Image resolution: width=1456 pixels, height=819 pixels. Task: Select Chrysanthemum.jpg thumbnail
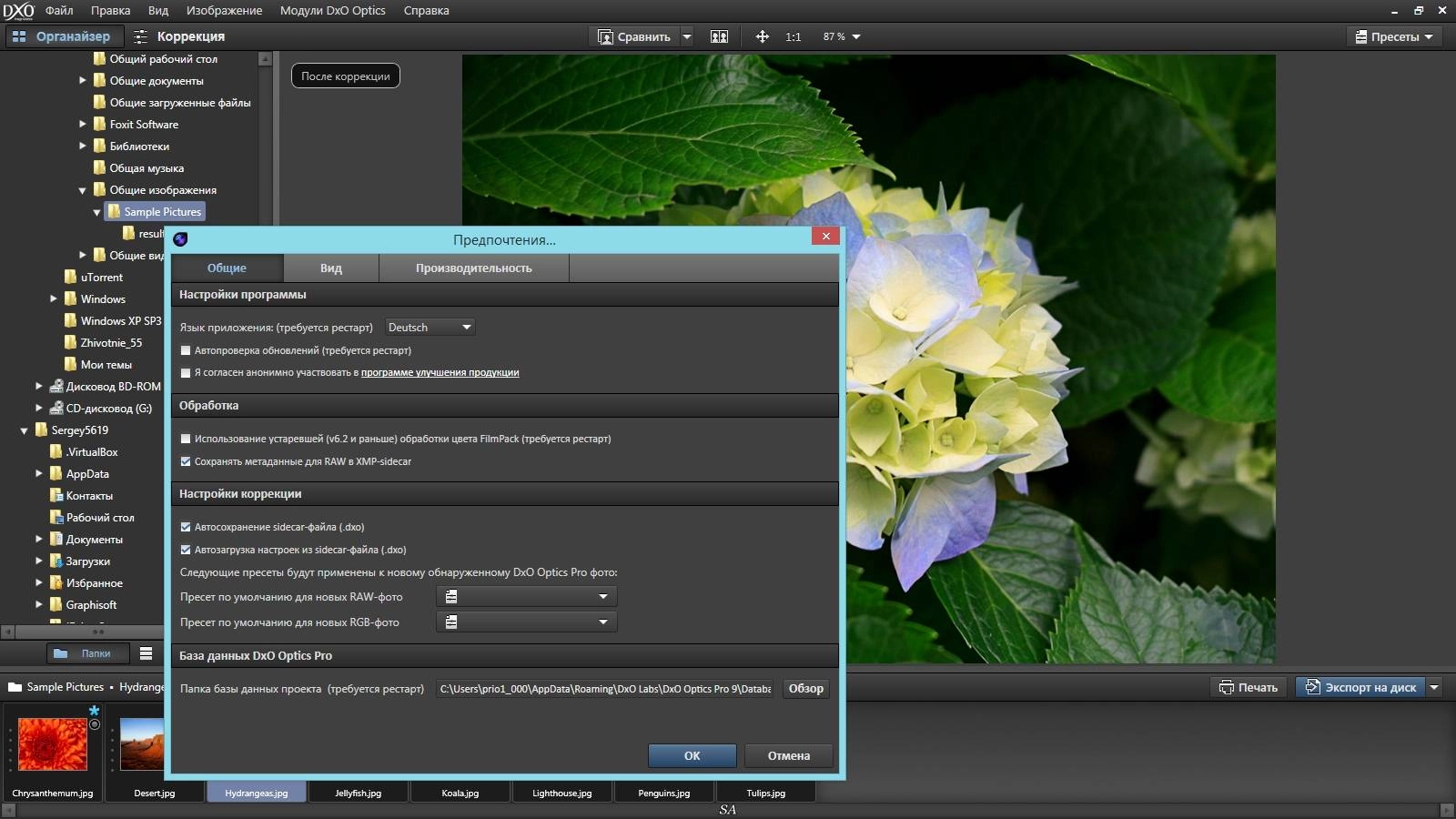(x=53, y=743)
